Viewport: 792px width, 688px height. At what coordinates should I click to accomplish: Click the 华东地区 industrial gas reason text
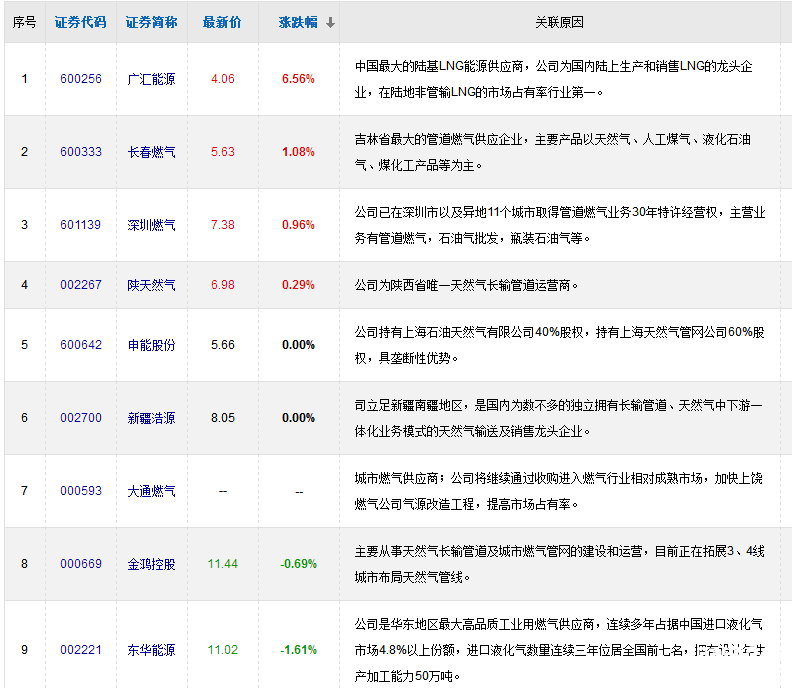point(560,650)
